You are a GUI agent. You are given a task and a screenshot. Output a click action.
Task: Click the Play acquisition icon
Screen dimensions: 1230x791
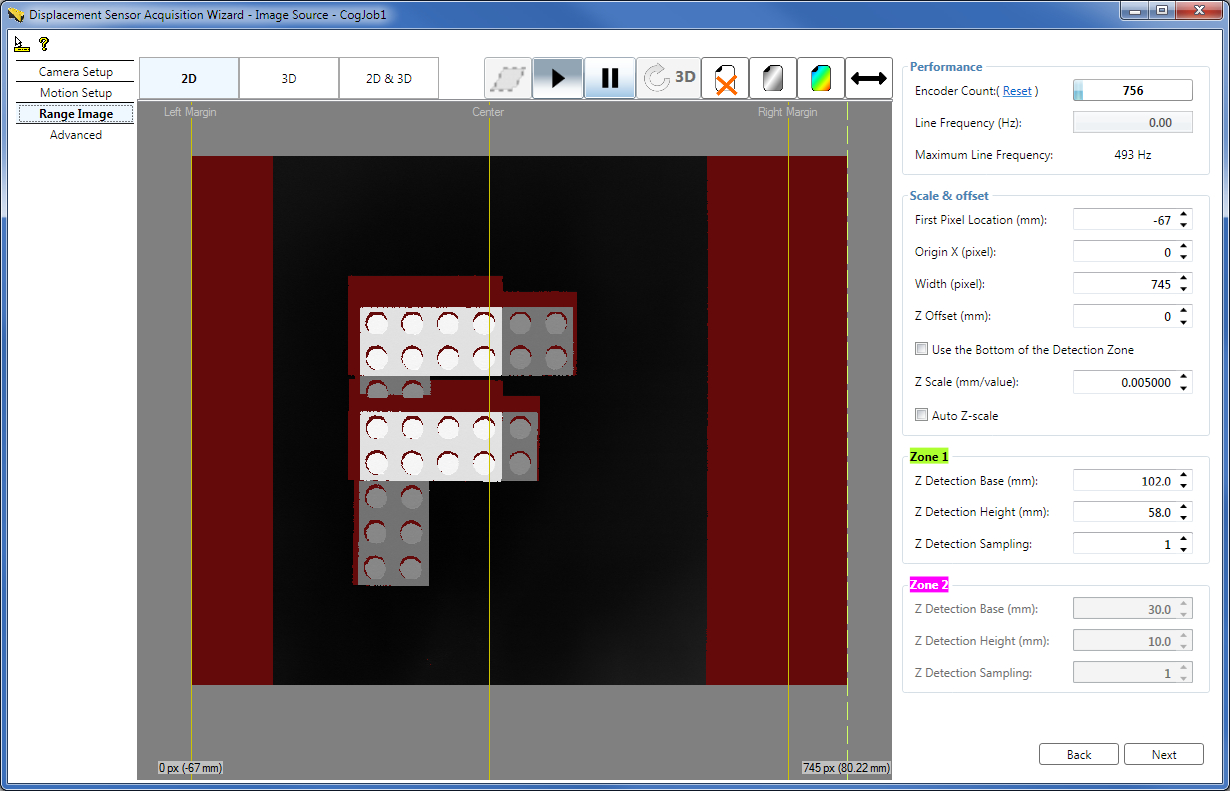558,77
